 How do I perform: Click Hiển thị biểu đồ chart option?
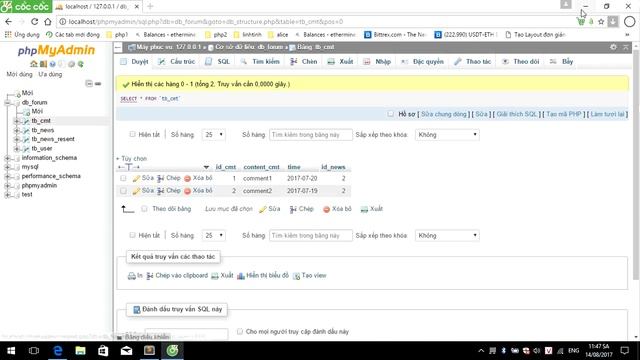pyautogui.click(x=263, y=276)
